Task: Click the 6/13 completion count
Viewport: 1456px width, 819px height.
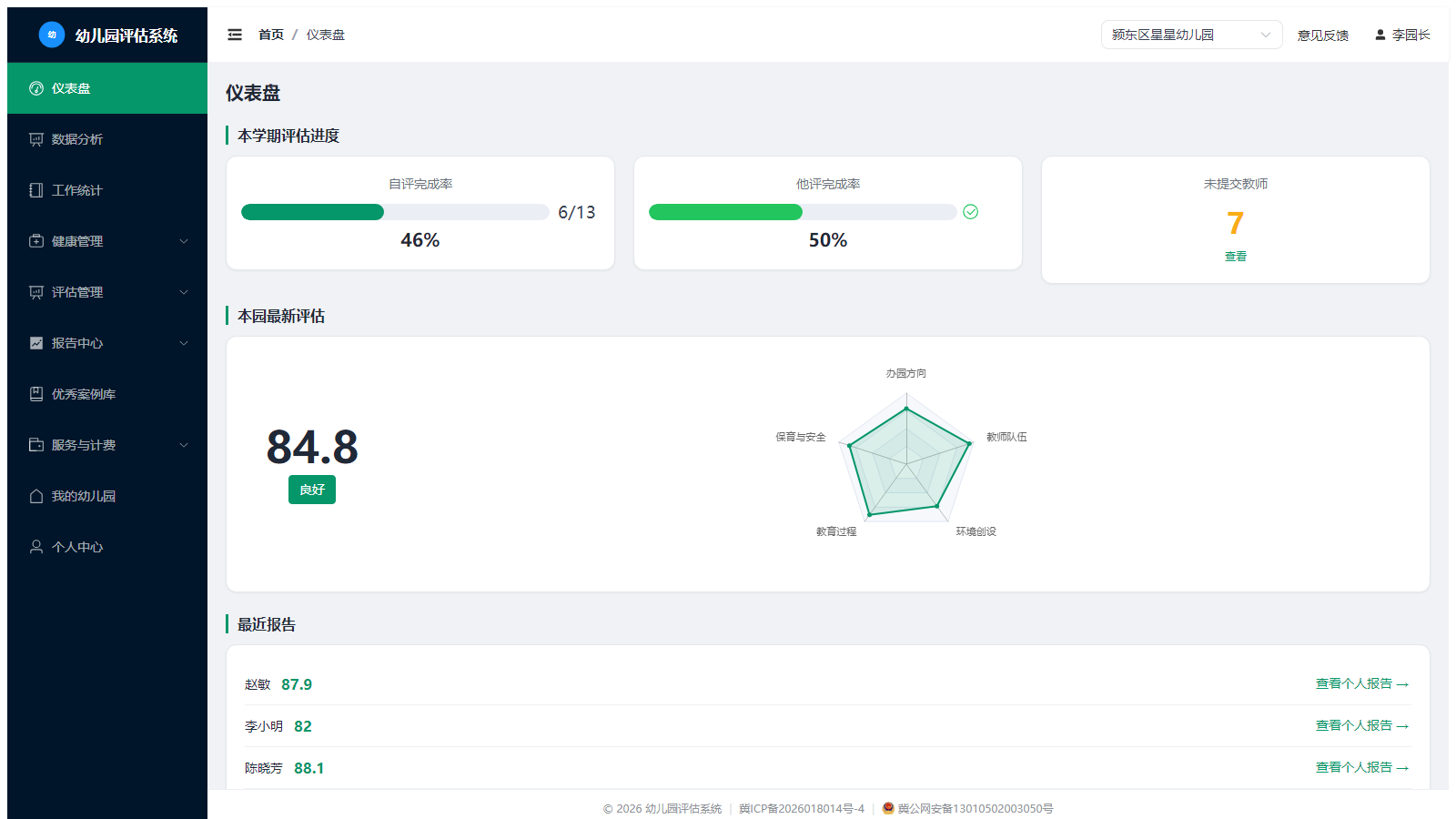Action: (577, 212)
